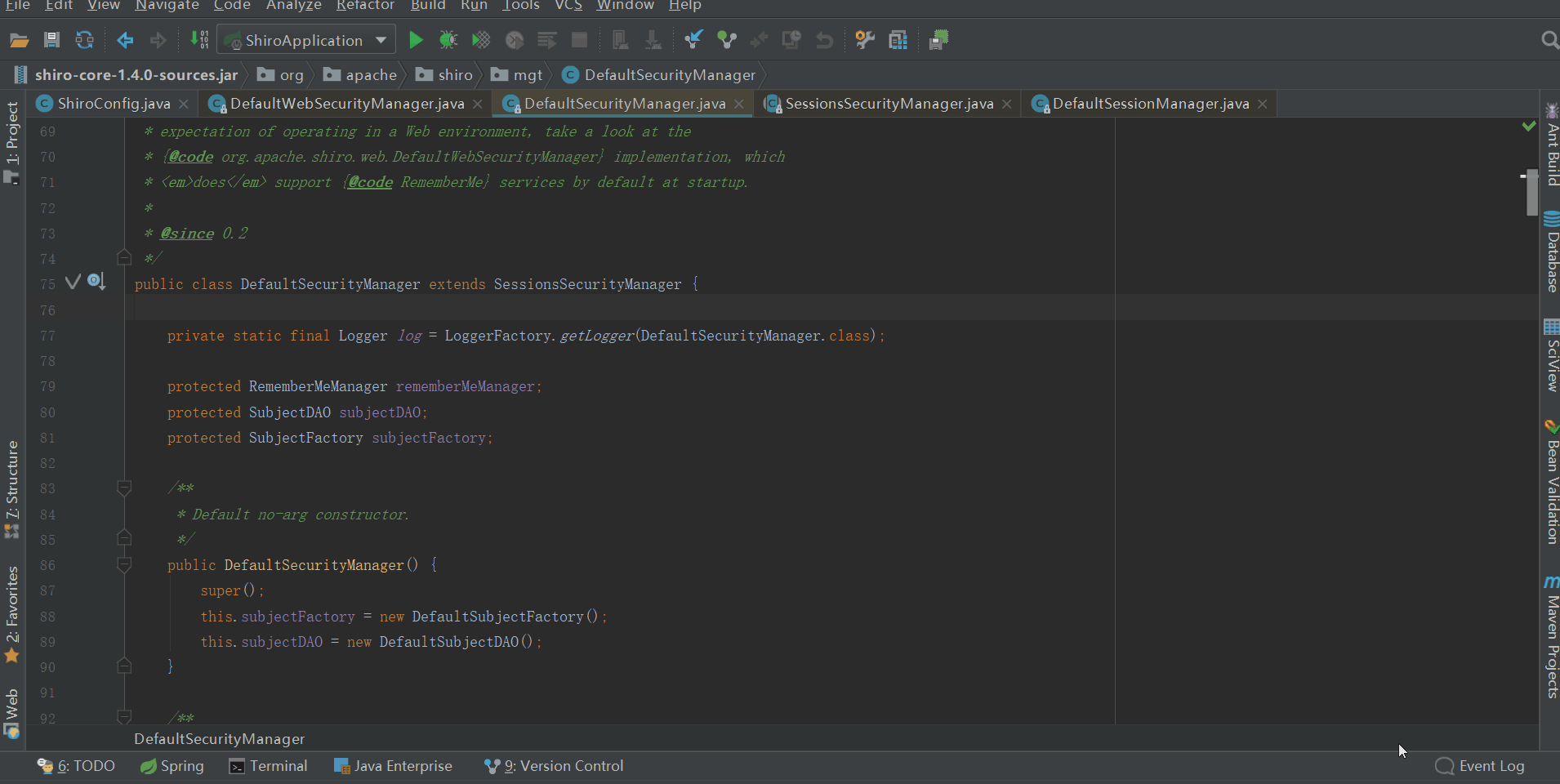The image size is (1560, 784).
Task: Open the ShiroApplication run configuration dropdown
Action: point(306,40)
